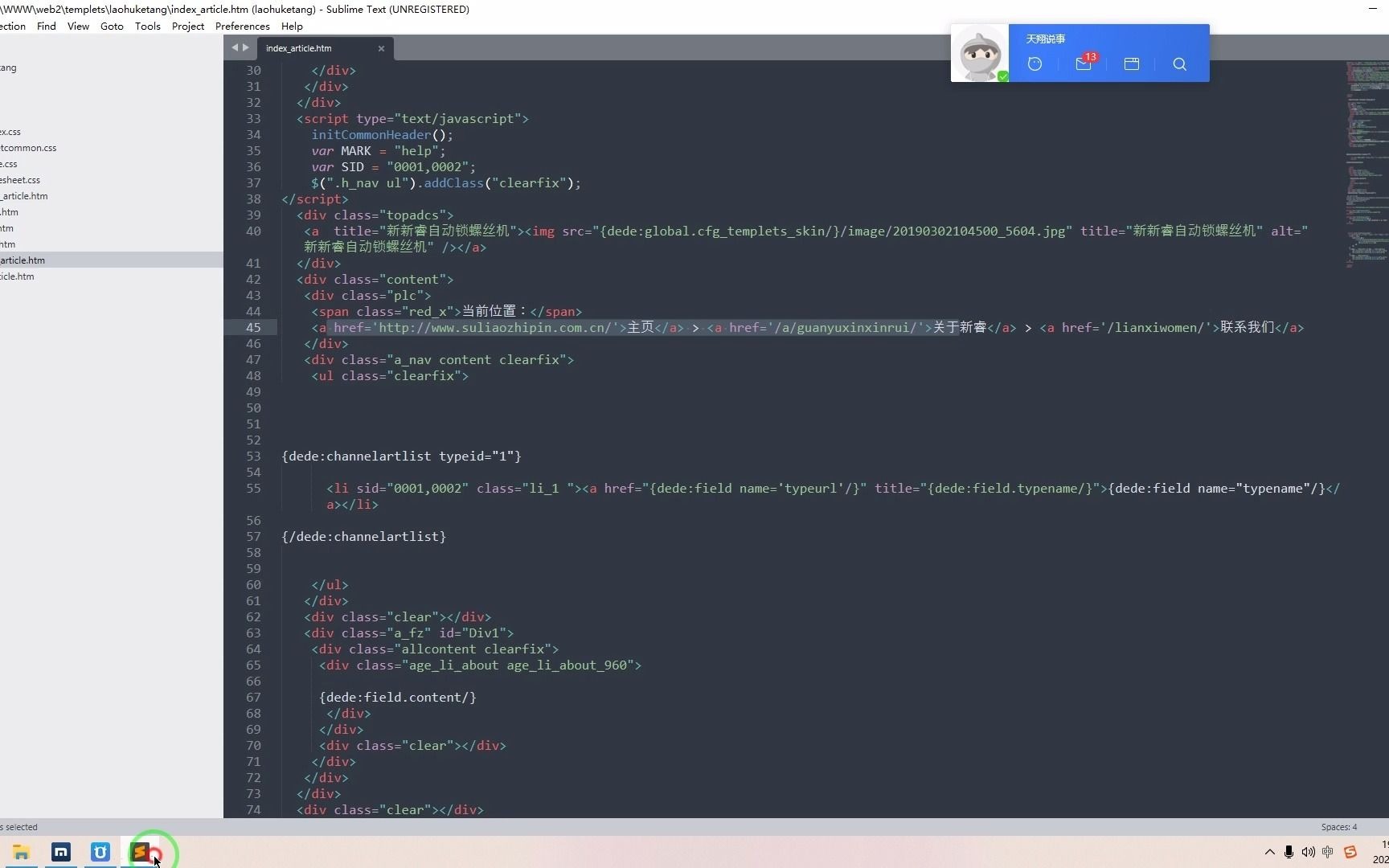Click the 天翔说事 name in the widget
This screenshot has width=1389, height=868.
[x=1046, y=39]
